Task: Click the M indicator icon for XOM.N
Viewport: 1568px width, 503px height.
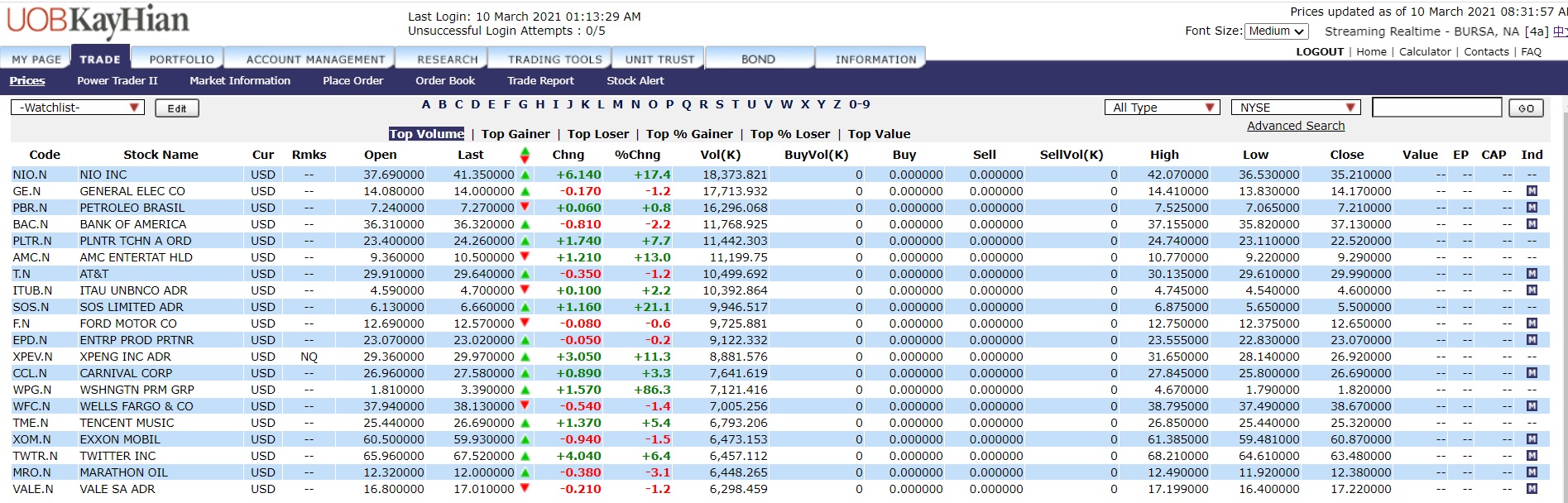Action: 1532,439
